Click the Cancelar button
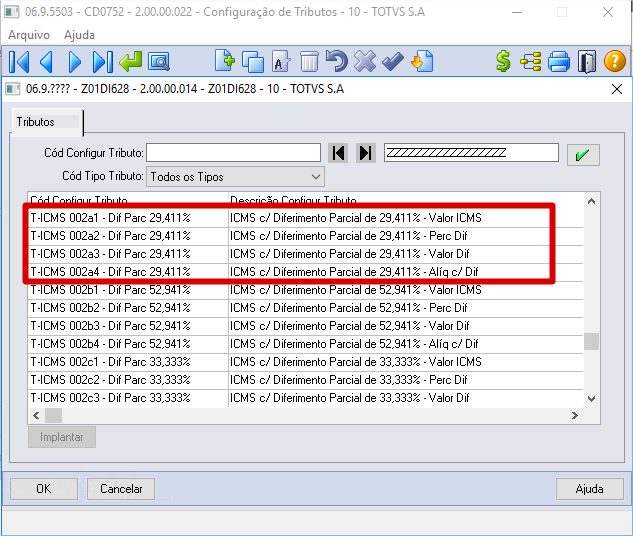633x536 pixels. point(121,489)
